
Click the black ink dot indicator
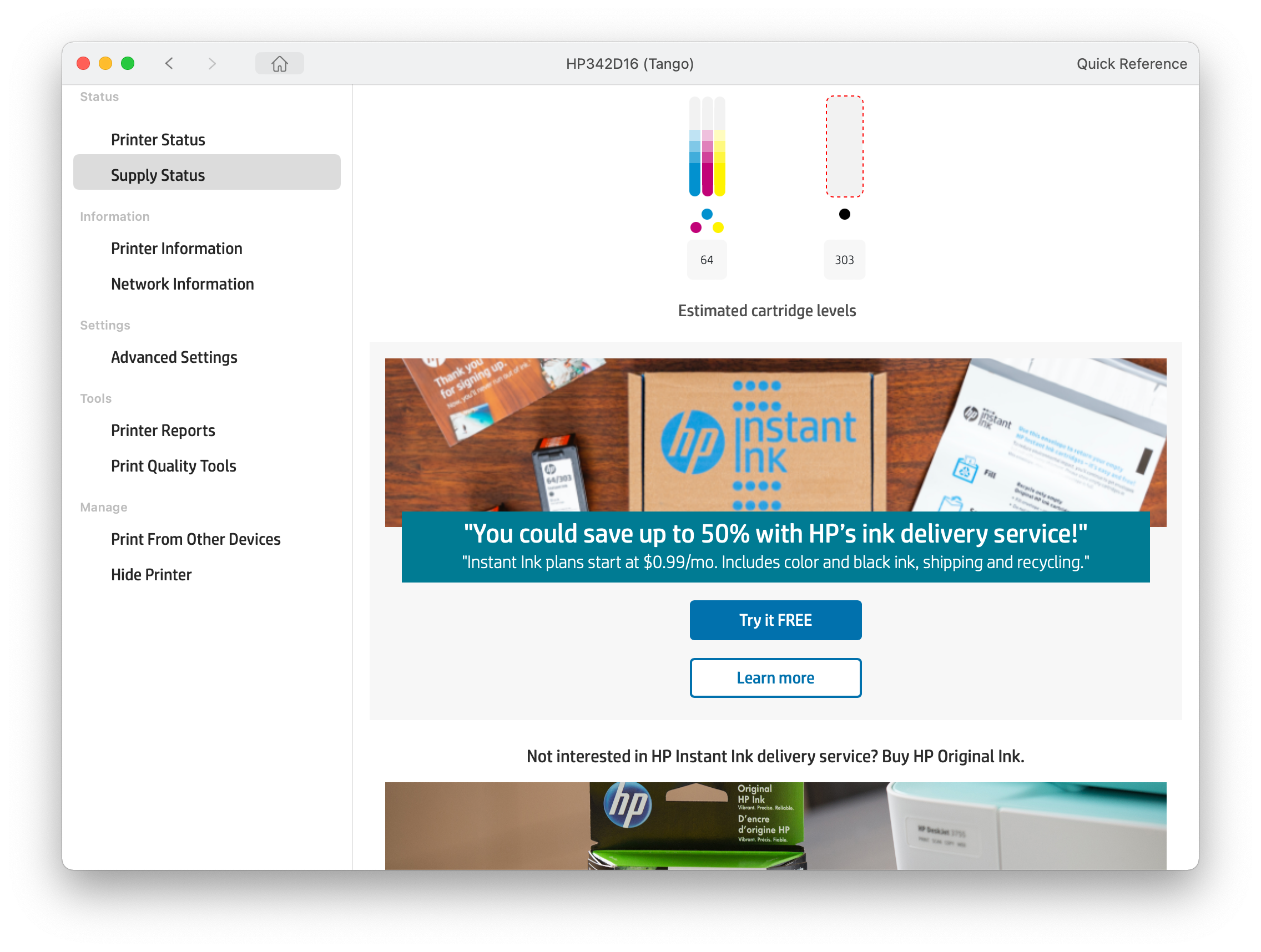tap(844, 214)
